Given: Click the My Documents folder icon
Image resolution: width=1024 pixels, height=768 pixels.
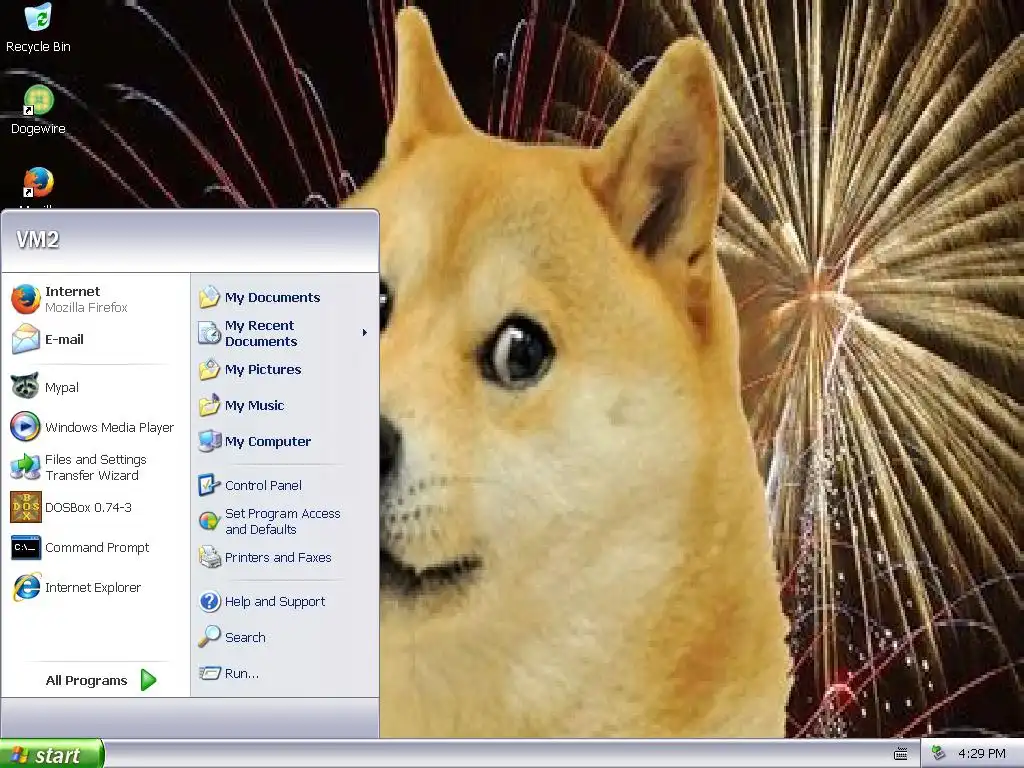Looking at the screenshot, I should coord(209,297).
